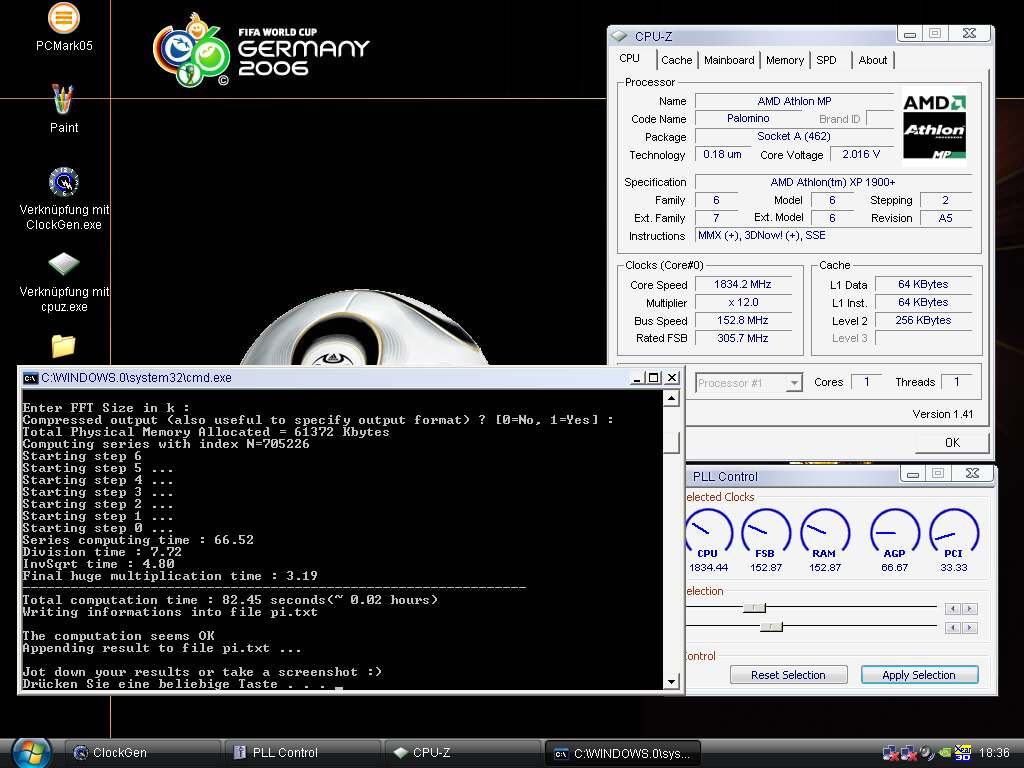
Task: Click left arrow of lower PLL slider
Action: pyautogui.click(x=953, y=628)
